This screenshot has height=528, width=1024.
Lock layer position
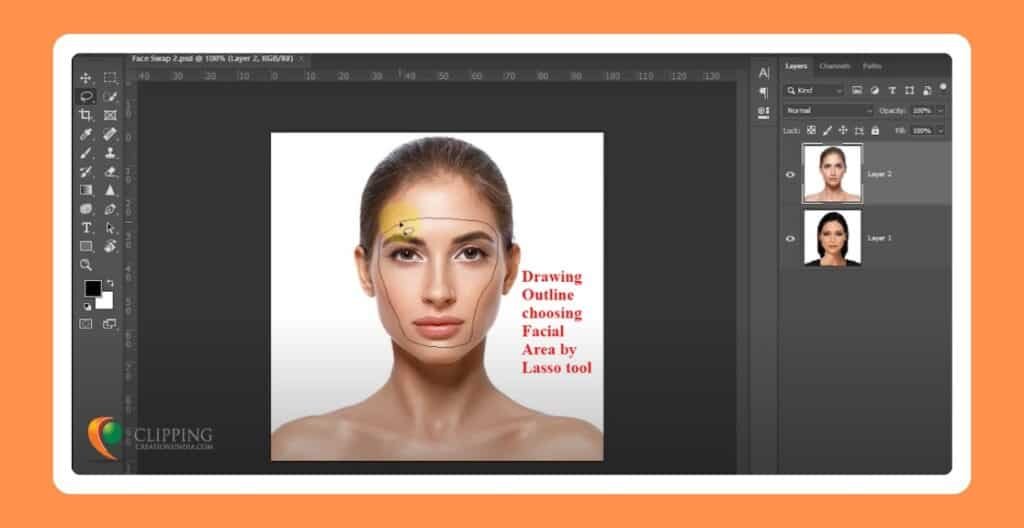tap(843, 130)
